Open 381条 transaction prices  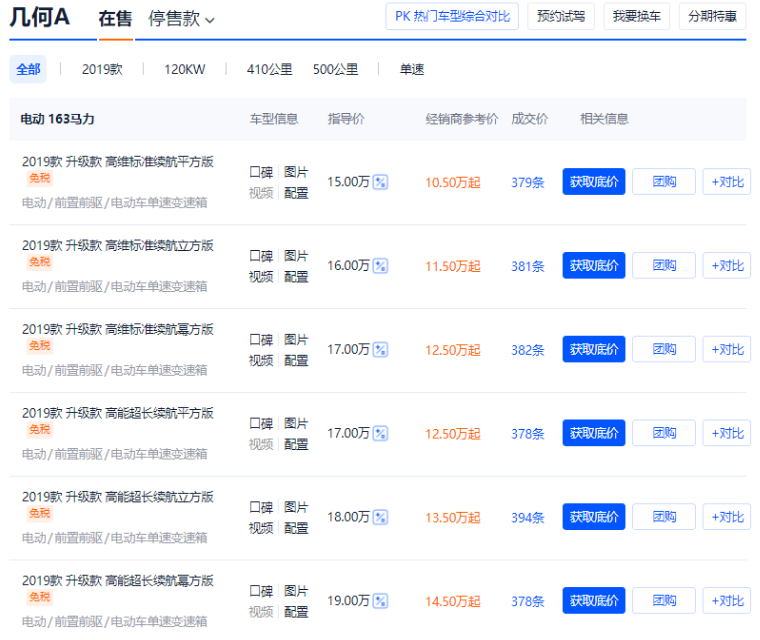pos(528,267)
